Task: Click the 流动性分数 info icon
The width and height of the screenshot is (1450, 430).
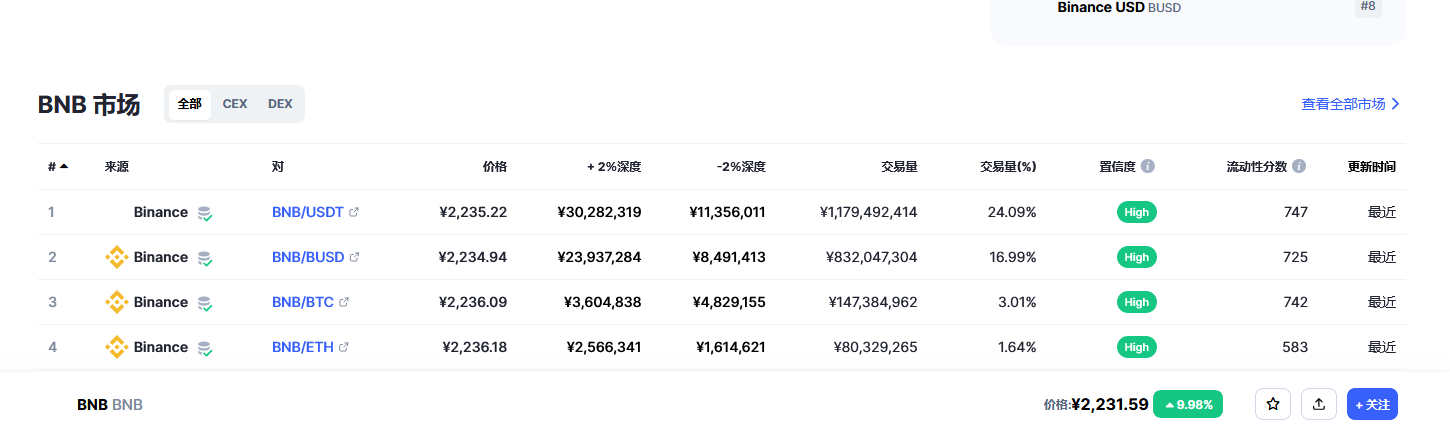Action: tap(1299, 166)
